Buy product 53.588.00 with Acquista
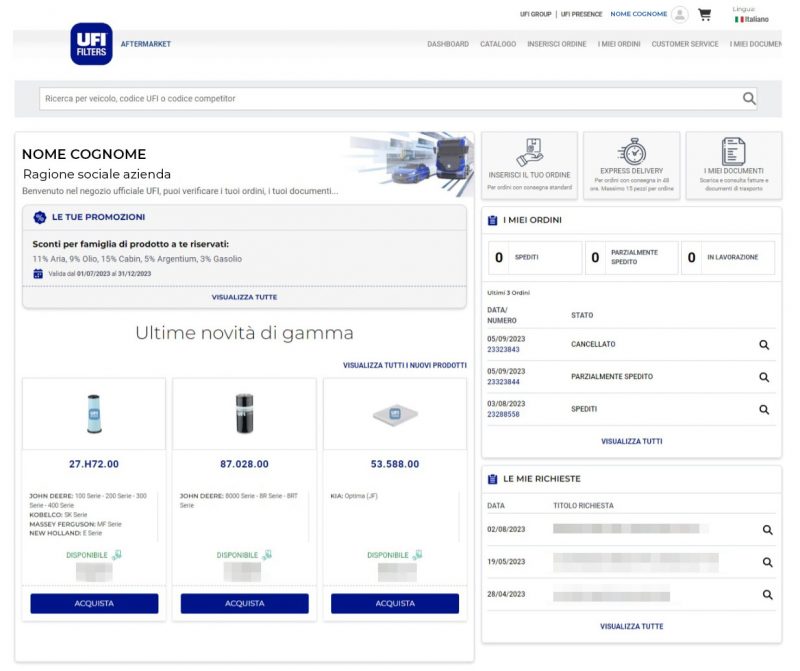 tap(395, 604)
